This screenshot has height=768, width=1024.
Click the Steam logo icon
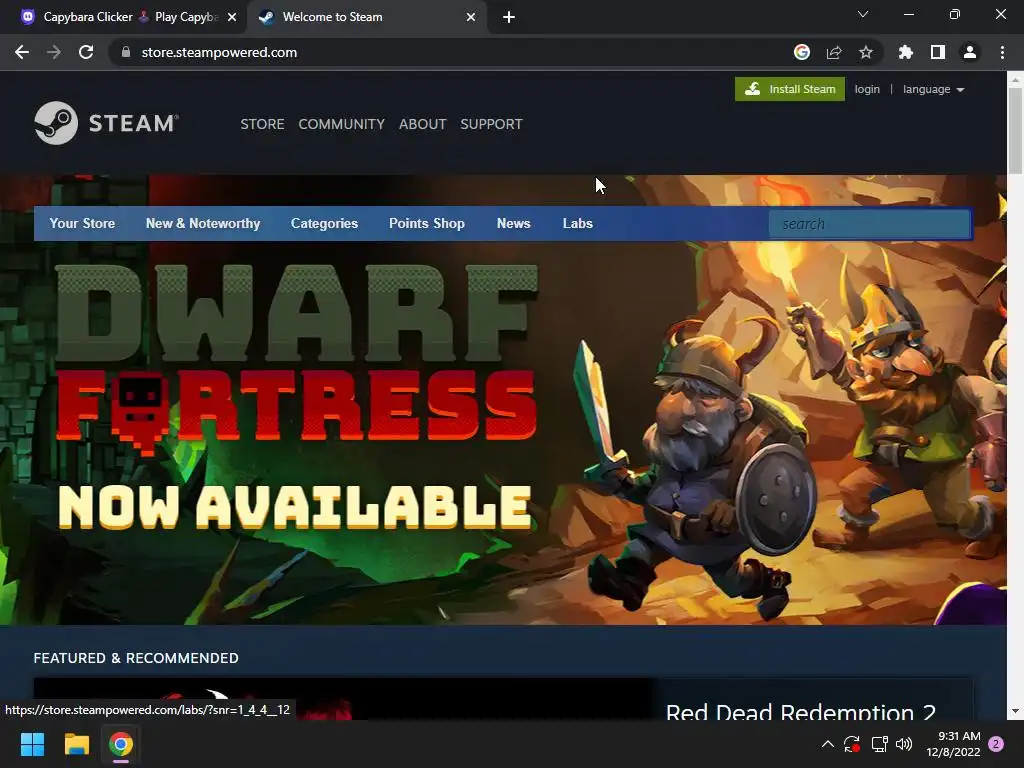pyautogui.click(x=56, y=123)
